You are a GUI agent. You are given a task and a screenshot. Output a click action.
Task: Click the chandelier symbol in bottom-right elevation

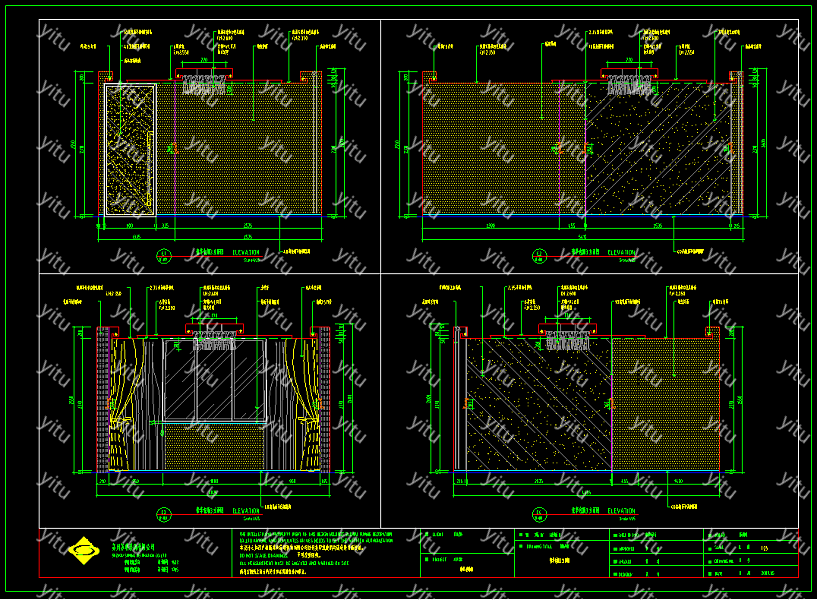click(567, 341)
